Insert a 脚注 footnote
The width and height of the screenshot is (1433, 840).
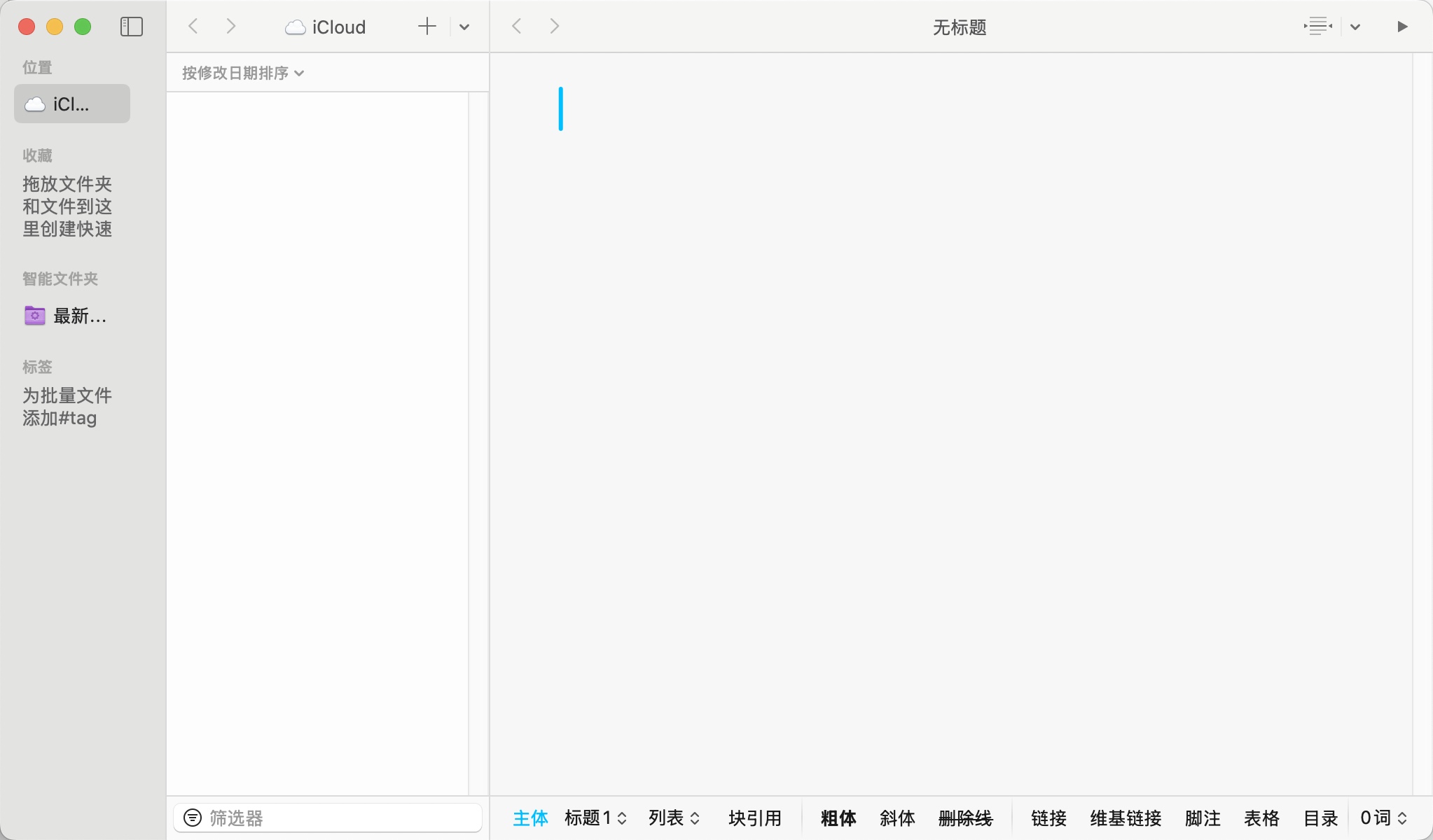(x=1203, y=818)
